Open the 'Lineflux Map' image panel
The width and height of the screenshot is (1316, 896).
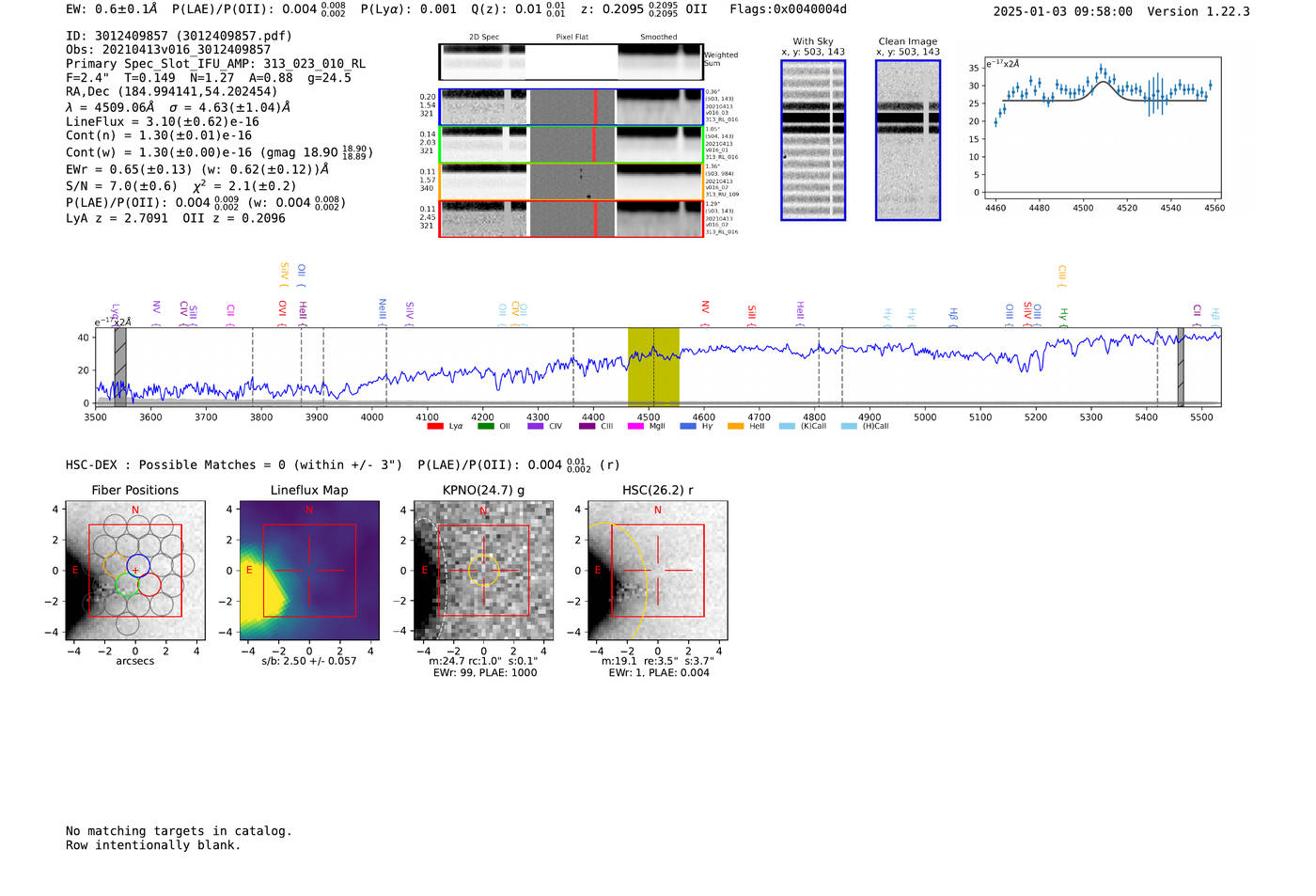point(309,571)
